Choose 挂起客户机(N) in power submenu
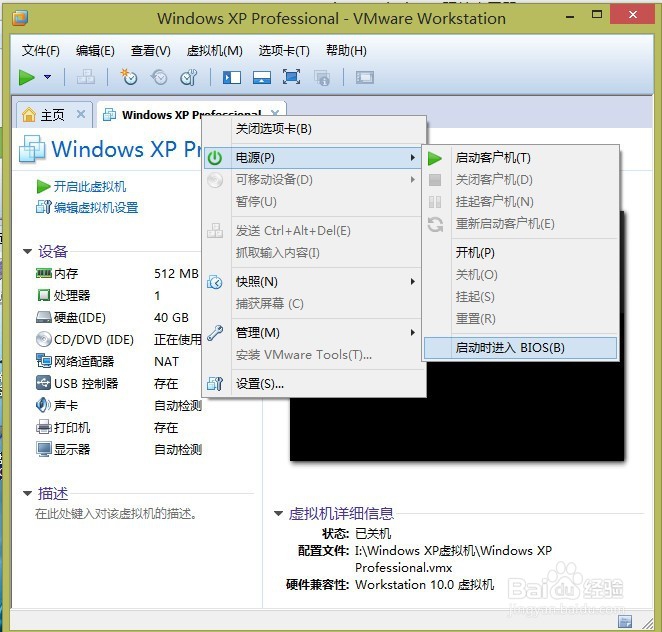The width and height of the screenshot is (662, 632). tap(521, 202)
